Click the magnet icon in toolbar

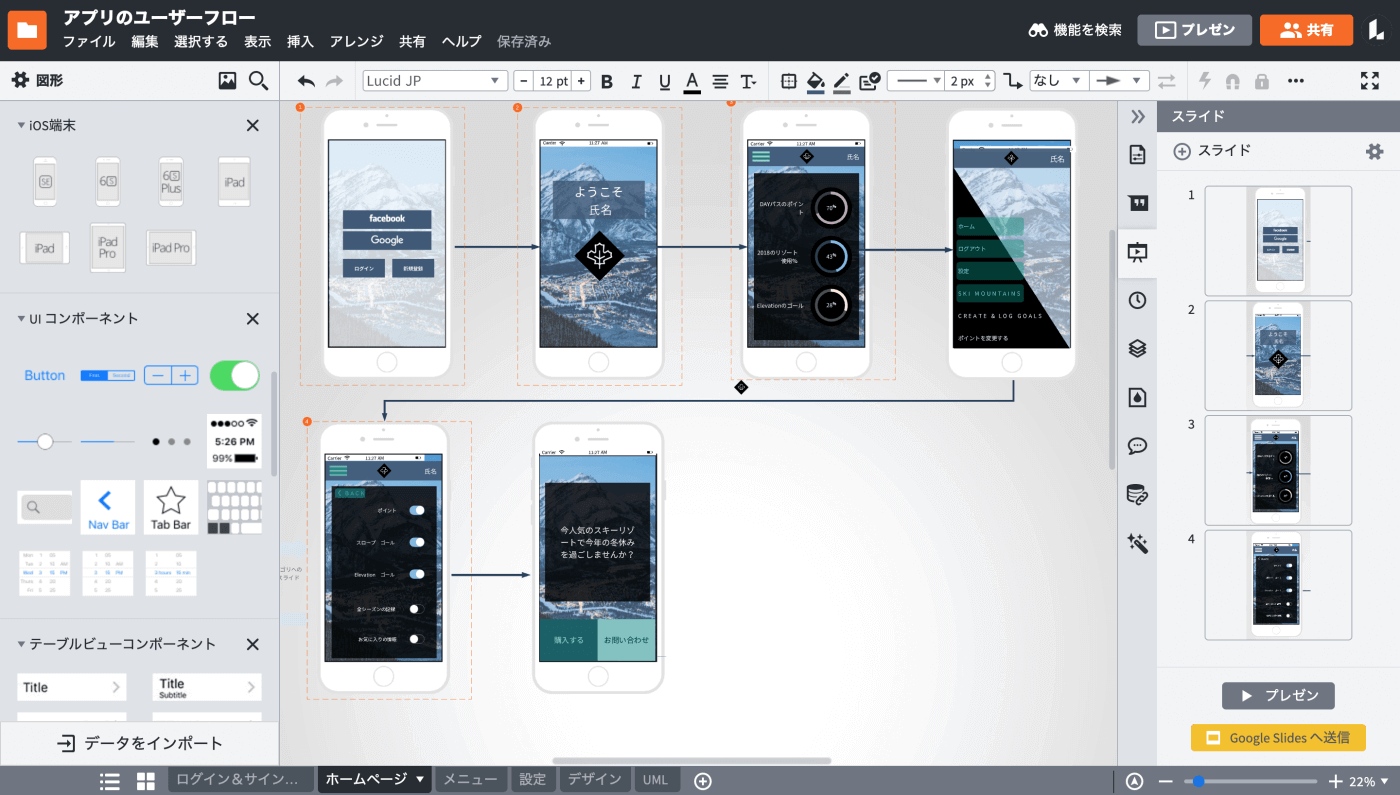[x=1232, y=81]
